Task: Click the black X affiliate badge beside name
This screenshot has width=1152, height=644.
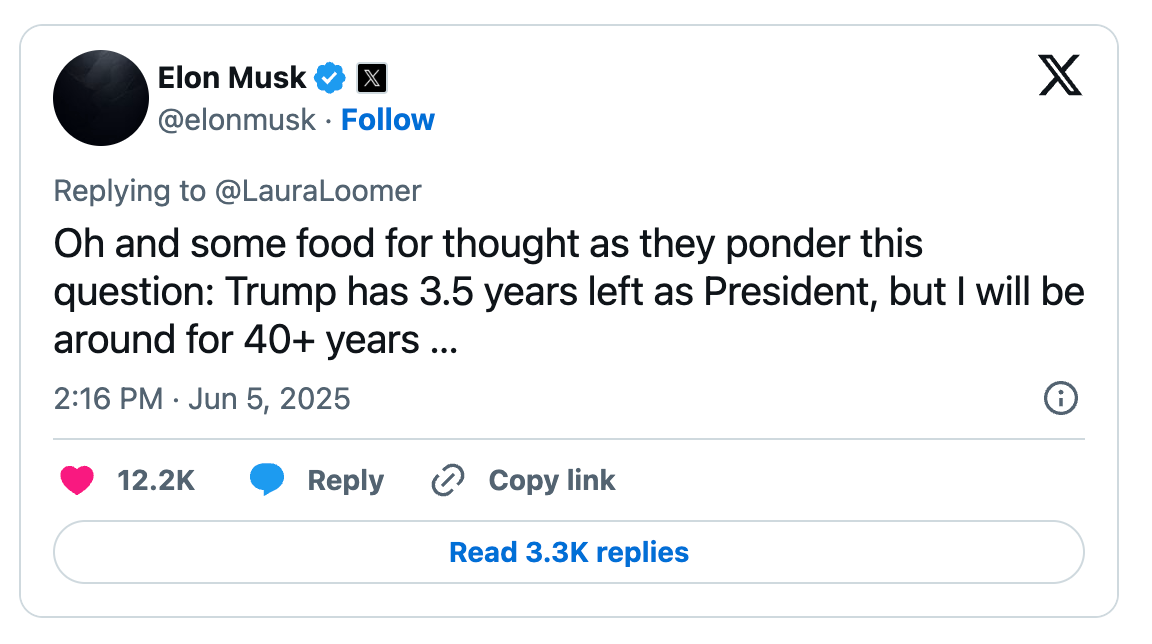Action: point(372,78)
